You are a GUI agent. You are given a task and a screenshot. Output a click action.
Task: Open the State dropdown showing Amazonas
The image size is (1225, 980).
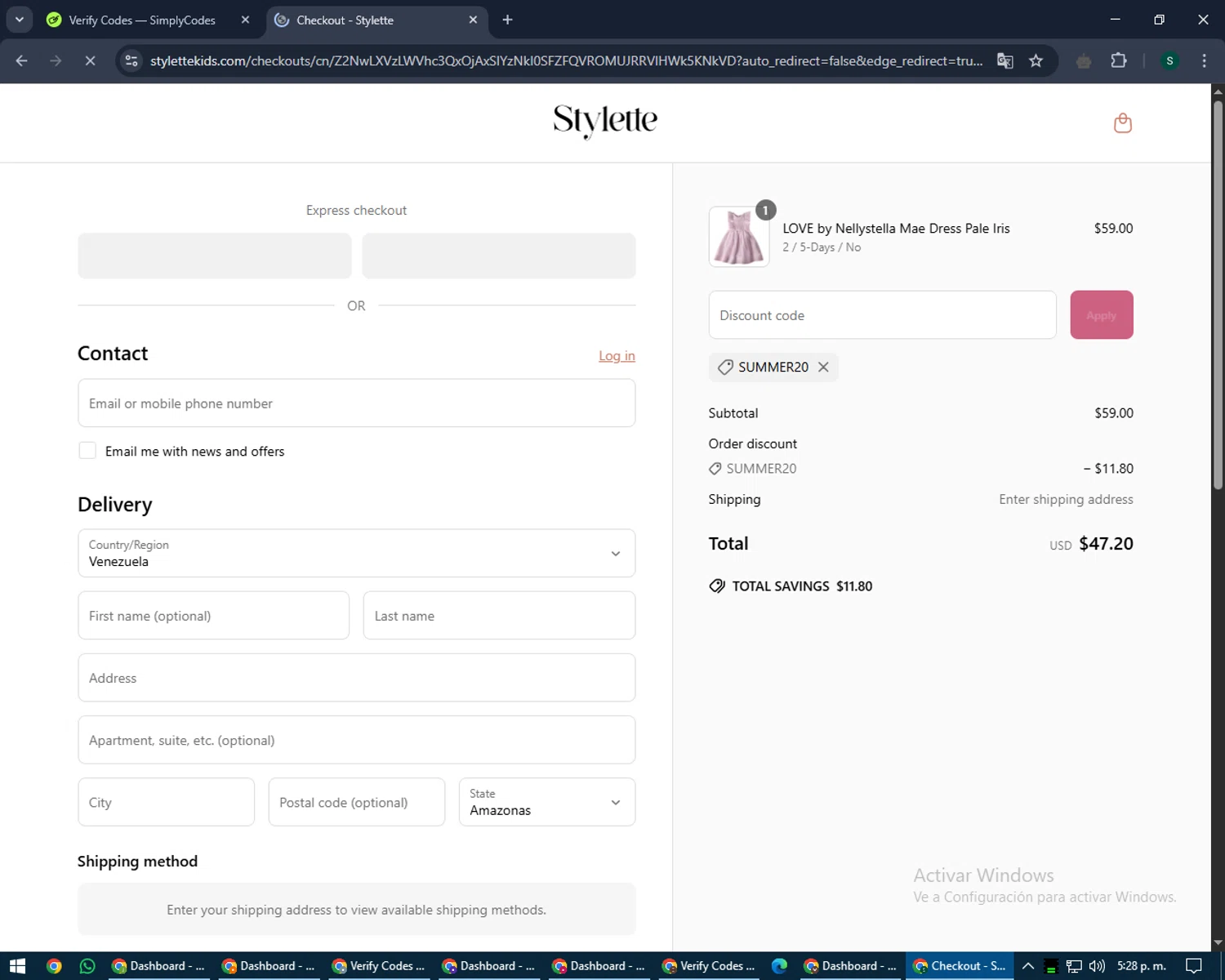coord(547,802)
